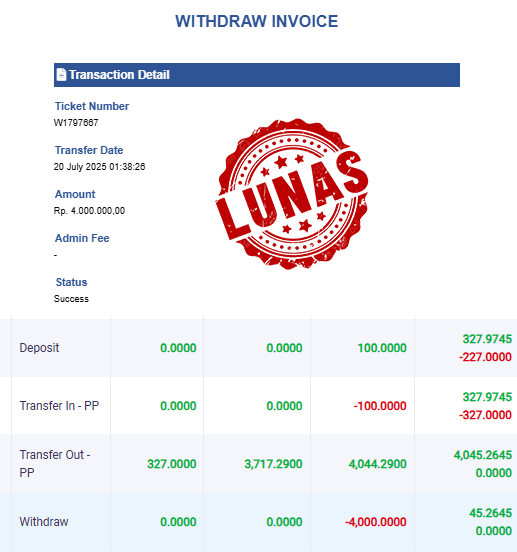Click the WITHDRAW INVOICE title
This screenshot has width=517, height=552.
click(257, 21)
